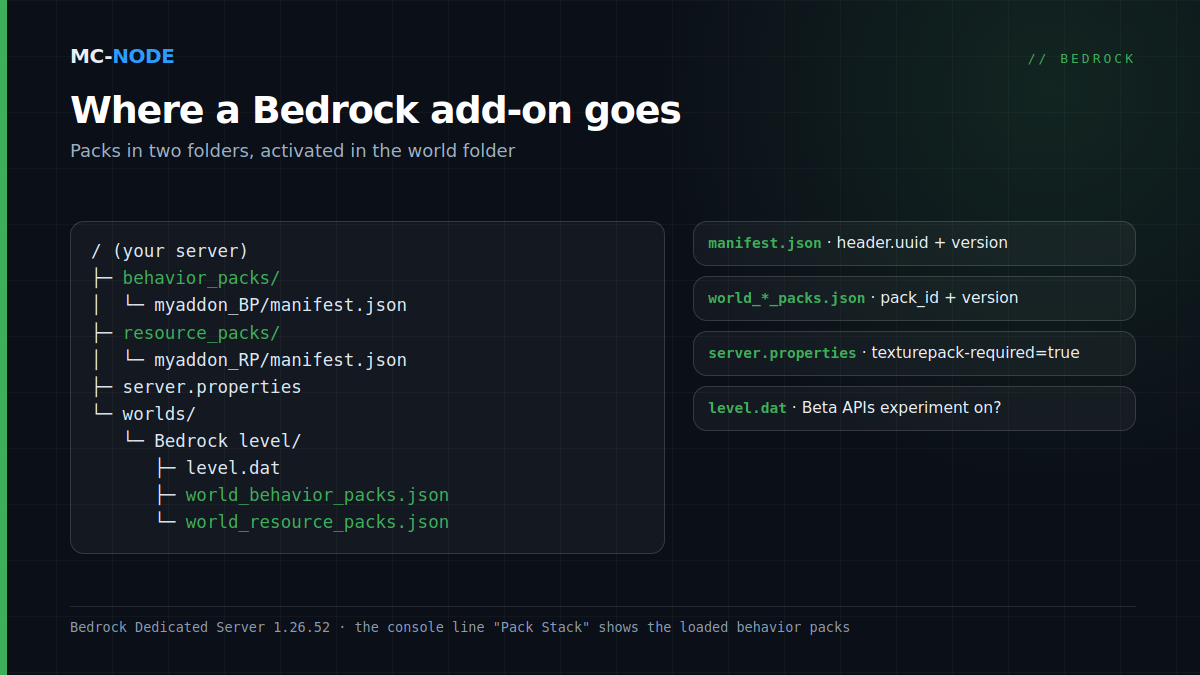Select the myaddon_RP/manifest.json row
This screenshot has height=675, width=1200.
[280, 359]
